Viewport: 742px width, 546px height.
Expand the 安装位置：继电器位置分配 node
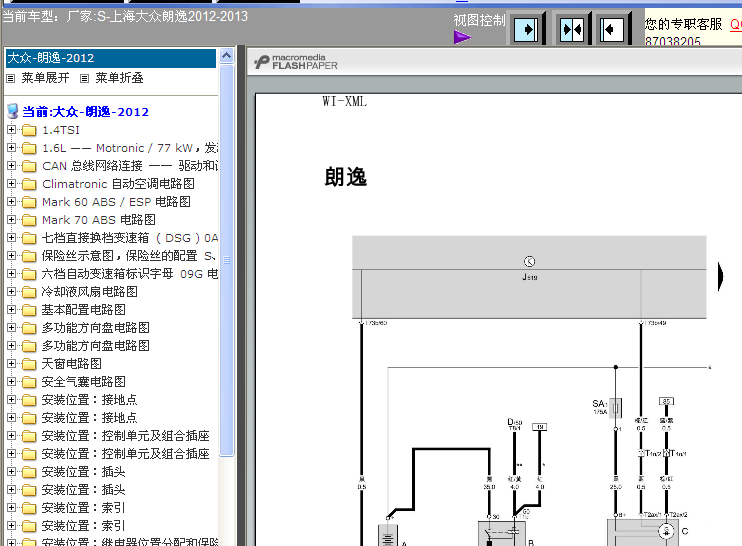pyautogui.click(x=11, y=542)
